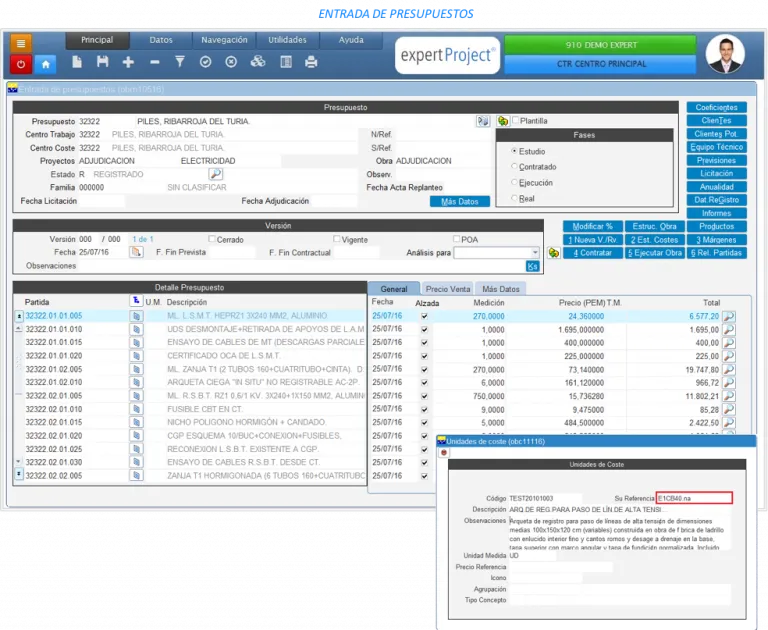The width and height of the screenshot is (768, 630).
Task: Open the Principal tab
Action: tap(97, 40)
